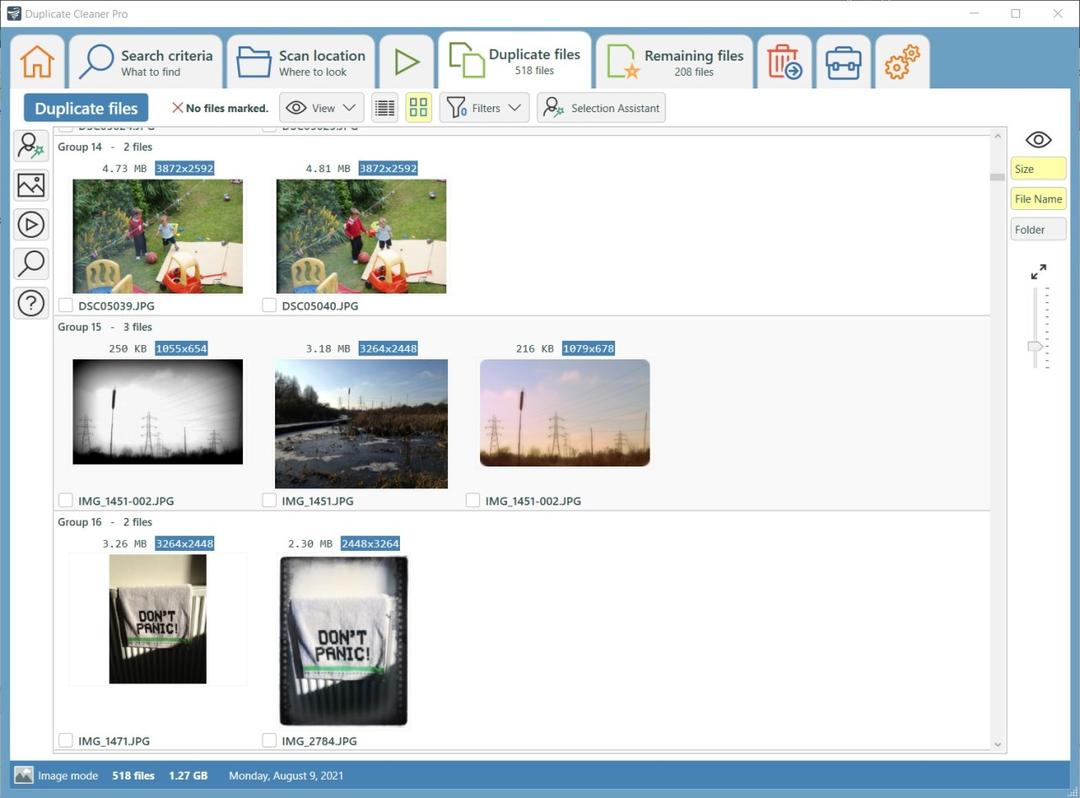Switch to thumbnail grid view icon
Viewport: 1080px width, 798px height.
(418, 108)
